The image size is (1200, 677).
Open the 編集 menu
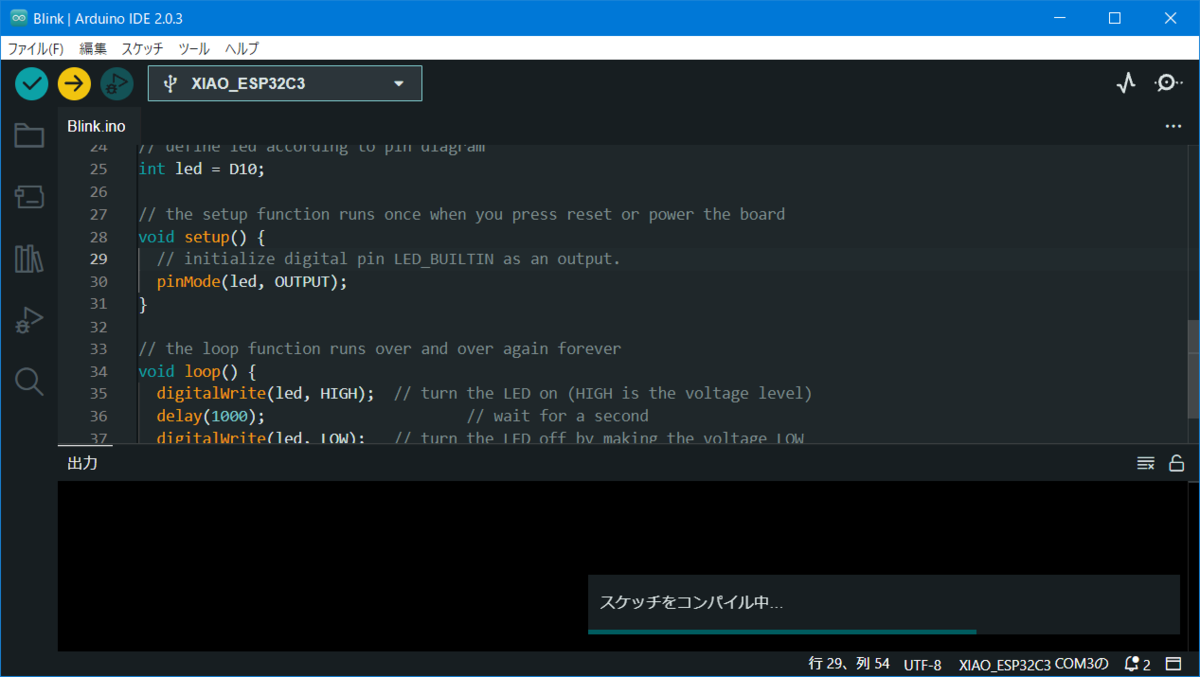pyautogui.click(x=93, y=48)
